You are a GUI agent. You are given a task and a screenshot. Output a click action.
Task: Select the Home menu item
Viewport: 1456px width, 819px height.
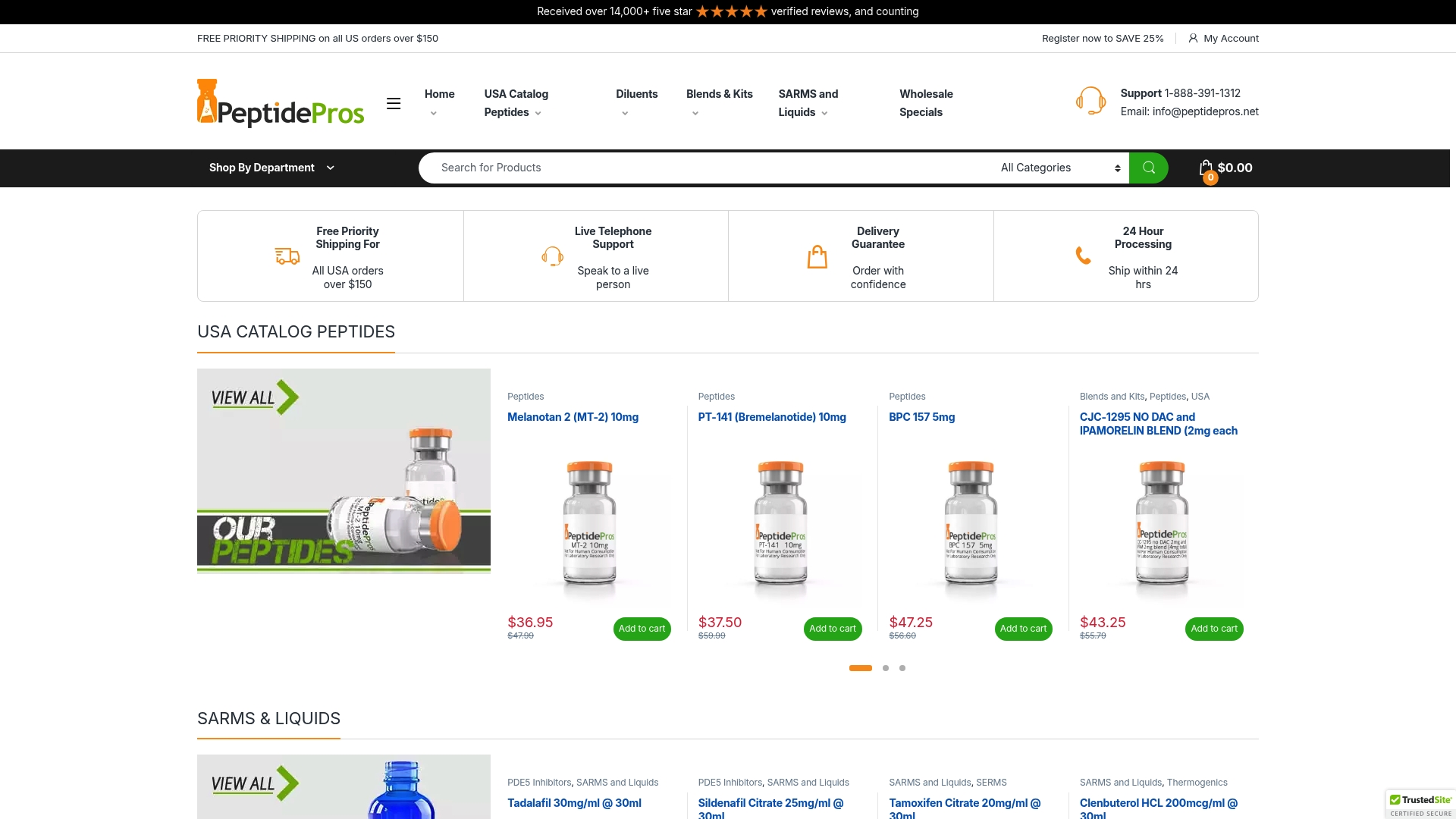tap(439, 94)
